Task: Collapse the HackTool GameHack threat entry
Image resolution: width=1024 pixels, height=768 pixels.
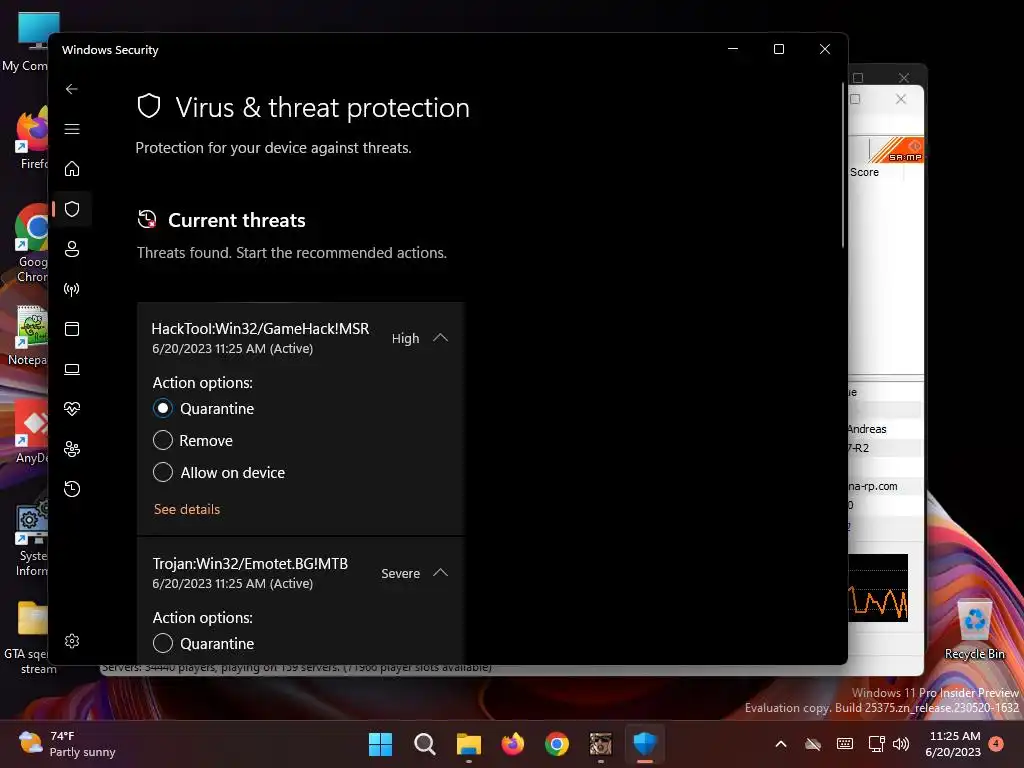Action: click(x=441, y=338)
